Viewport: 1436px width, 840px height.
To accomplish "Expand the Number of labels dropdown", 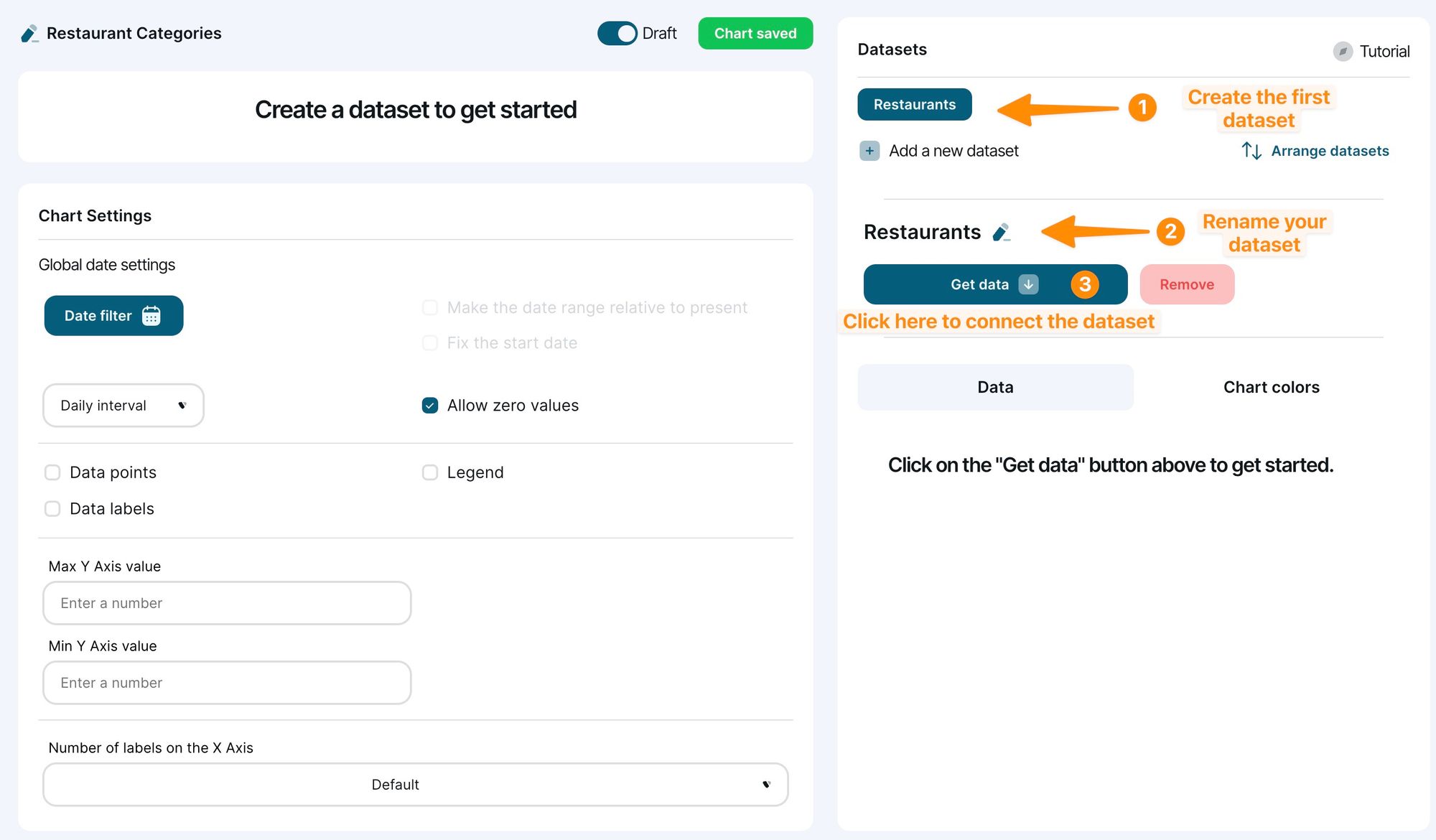I will coord(415,783).
